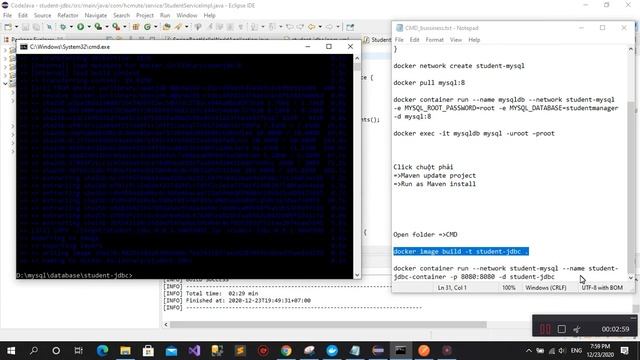Click 'docker pull mysql:8' line in Notepad

pyautogui.click(x=429, y=82)
